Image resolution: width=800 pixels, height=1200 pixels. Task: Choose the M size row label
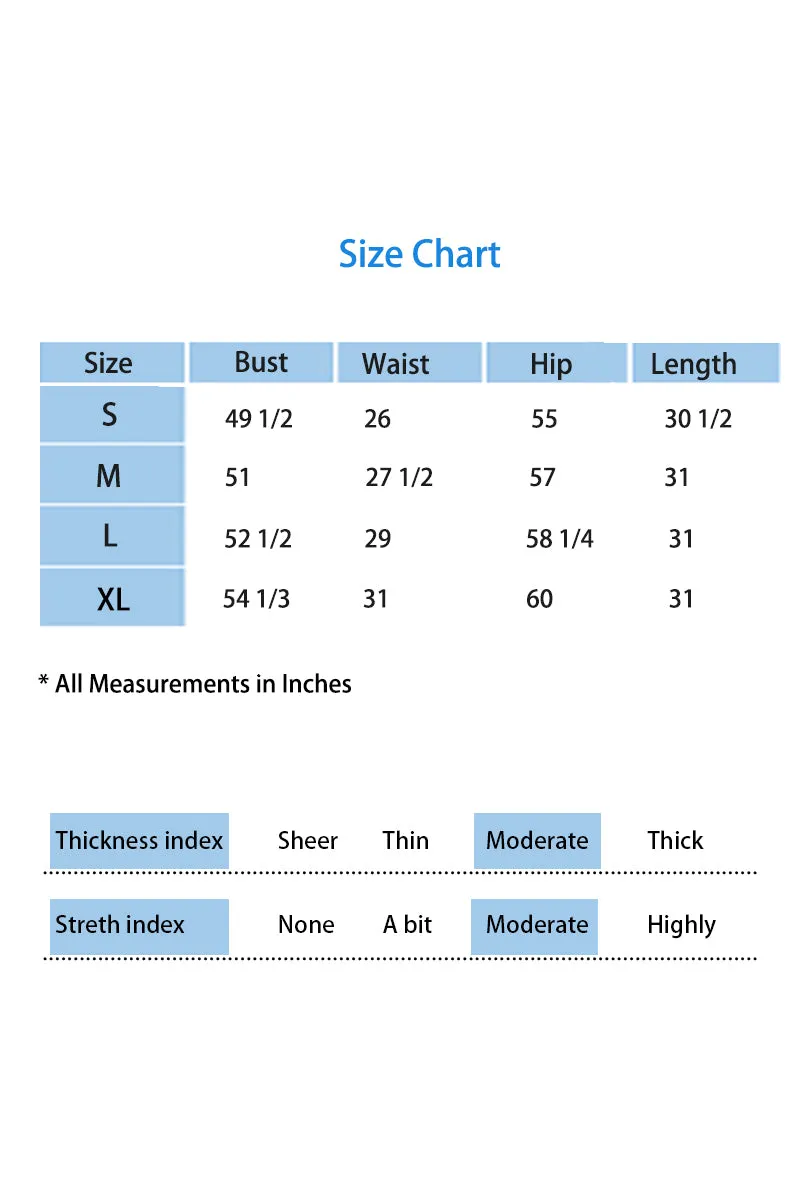[x=112, y=475]
